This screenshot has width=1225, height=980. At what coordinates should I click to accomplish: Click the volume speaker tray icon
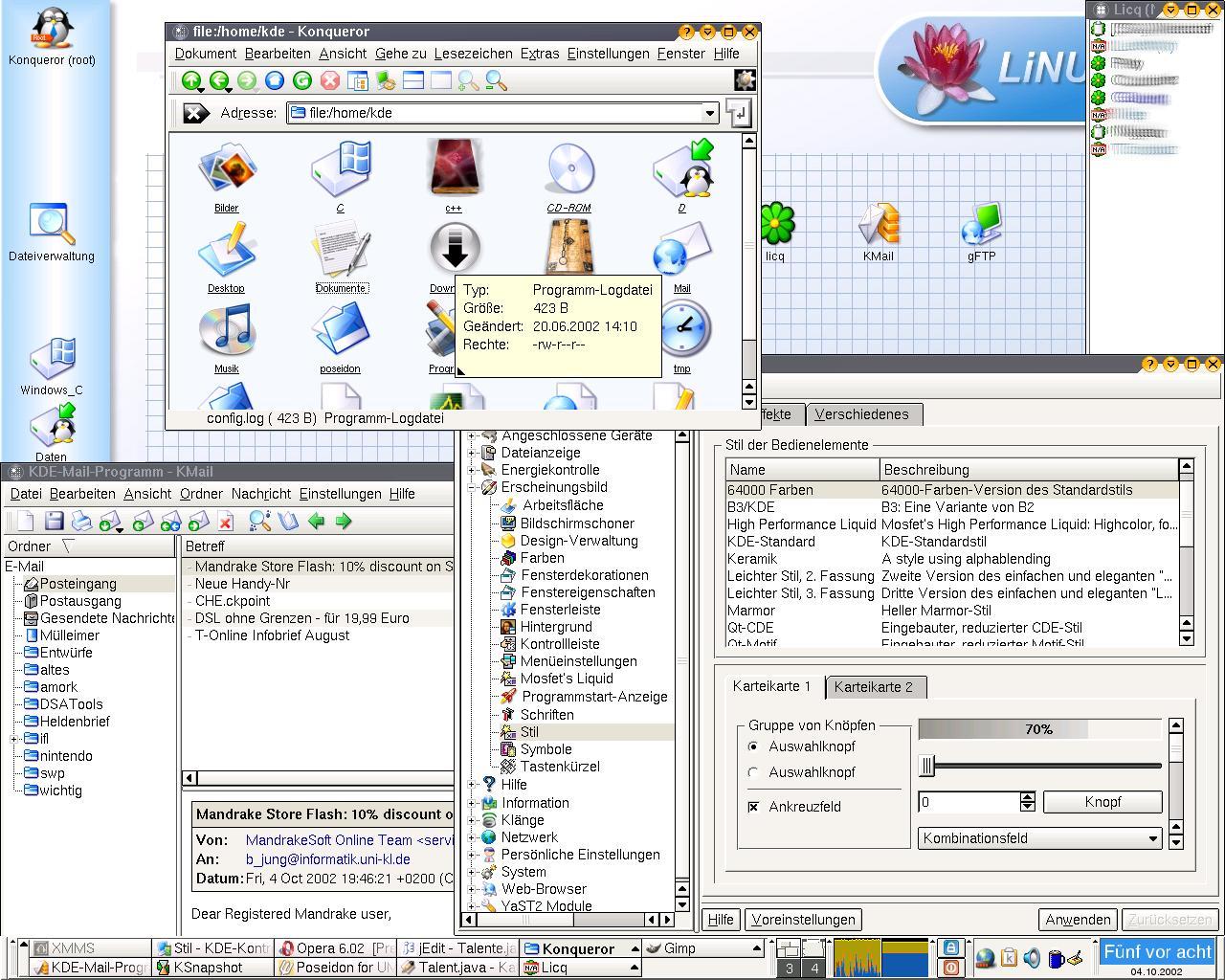(1032, 958)
